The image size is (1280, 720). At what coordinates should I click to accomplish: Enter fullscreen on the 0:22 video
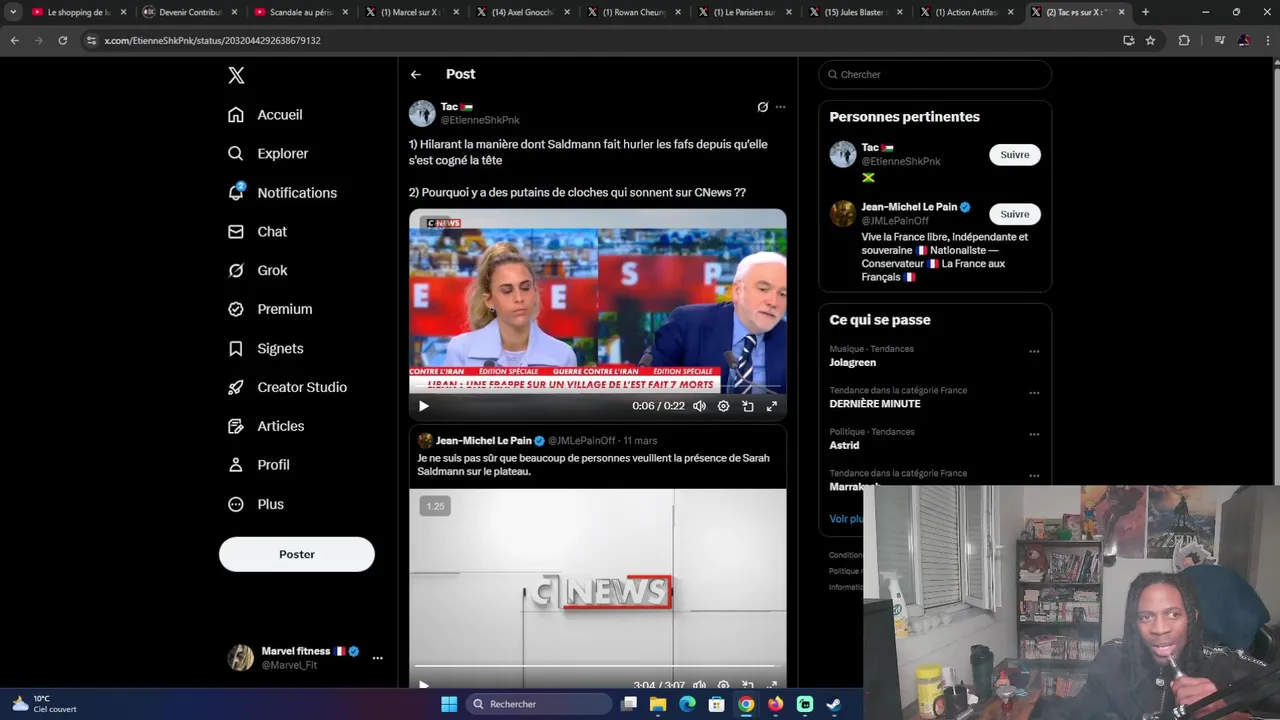(x=772, y=406)
